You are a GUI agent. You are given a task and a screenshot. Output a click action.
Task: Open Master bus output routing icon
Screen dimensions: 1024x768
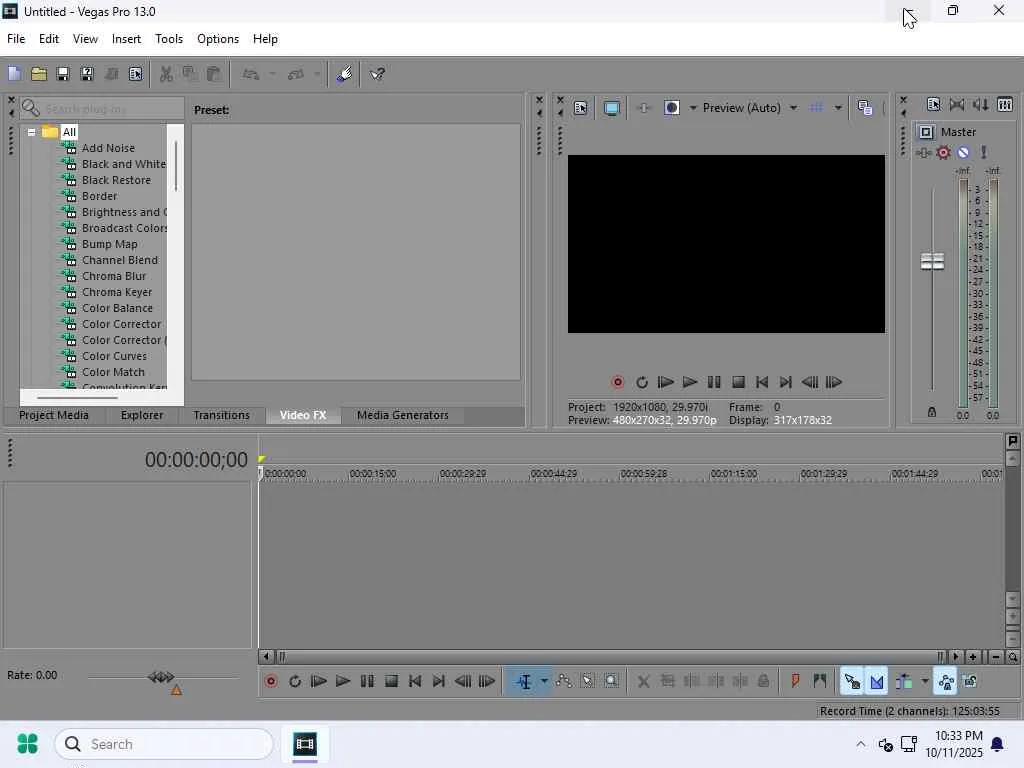click(x=926, y=132)
